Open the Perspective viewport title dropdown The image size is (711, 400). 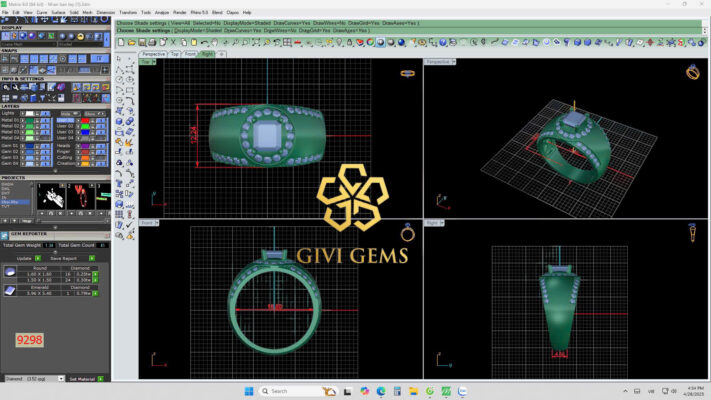tap(453, 62)
